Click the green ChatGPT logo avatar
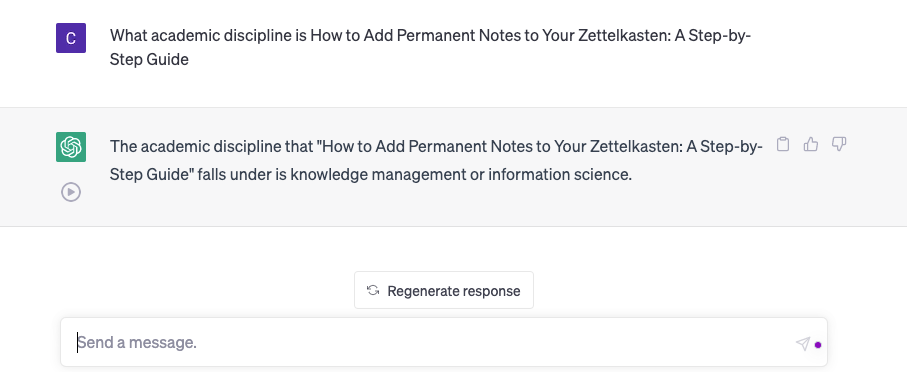This screenshot has width=907, height=372. tap(71, 147)
